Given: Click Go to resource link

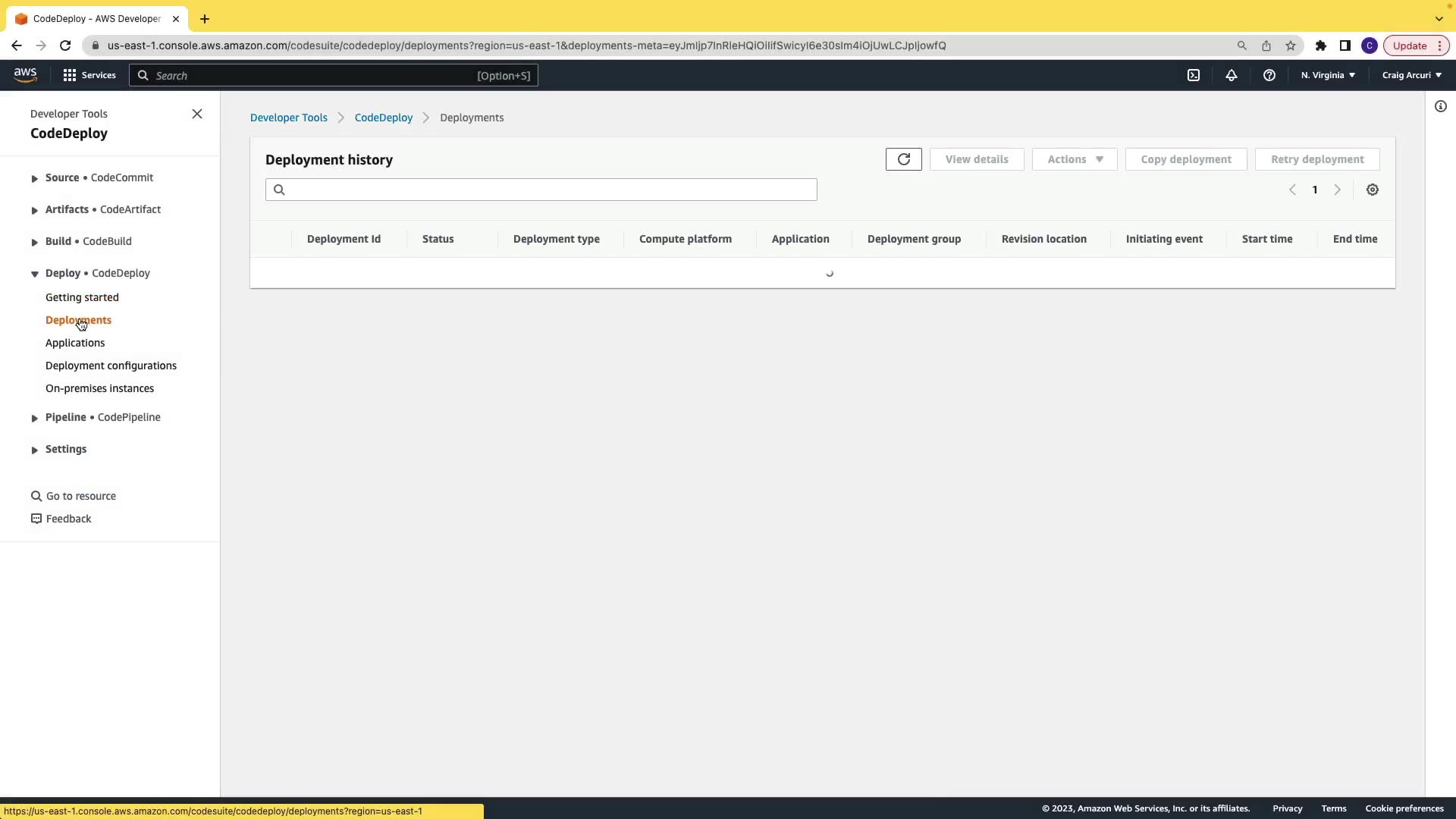Looking at the screenshot, I should (80, 496).
